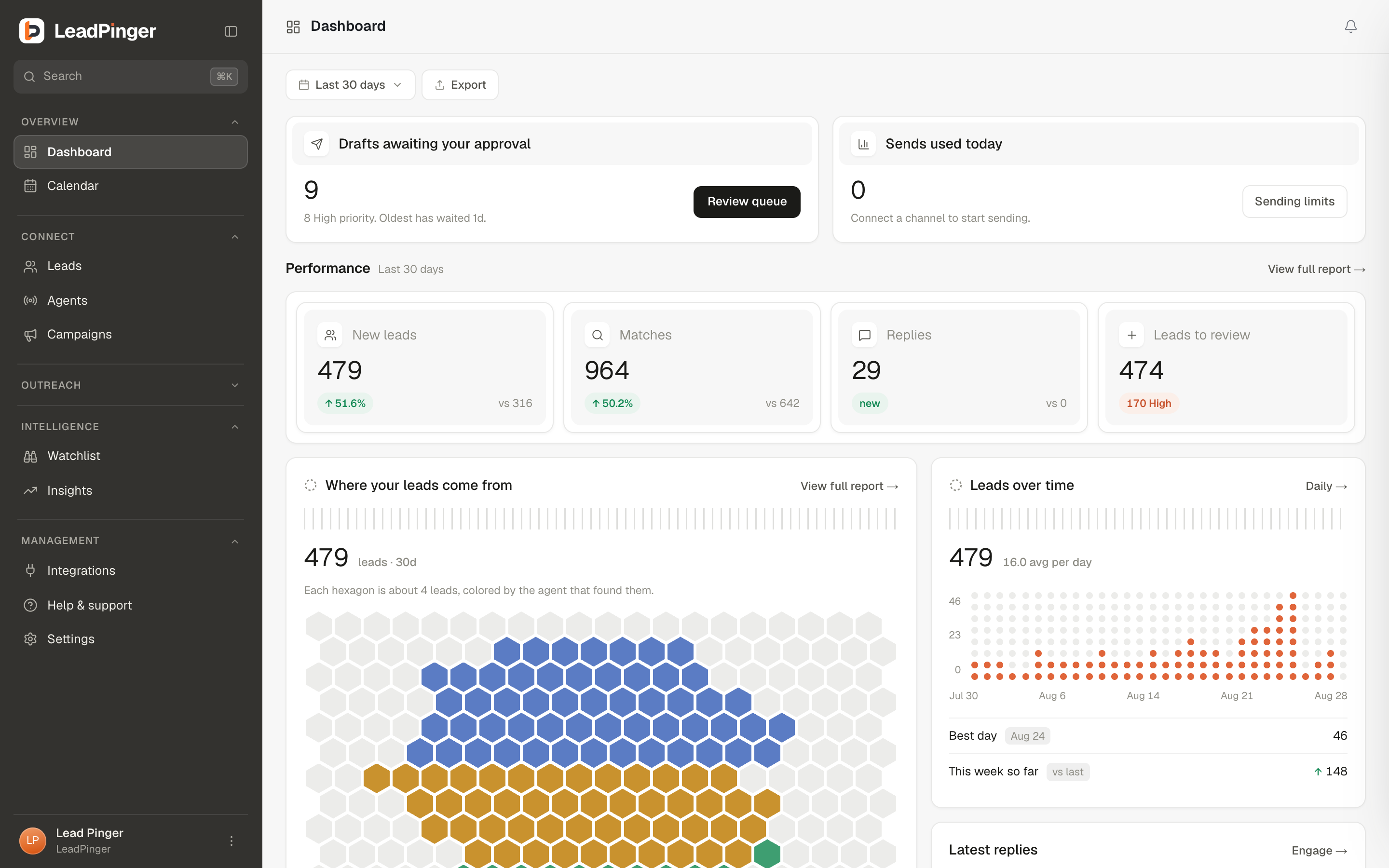The image size is (1389, 868).
Task: Open notifications bell icon
Action: (x=1350, y=27)
